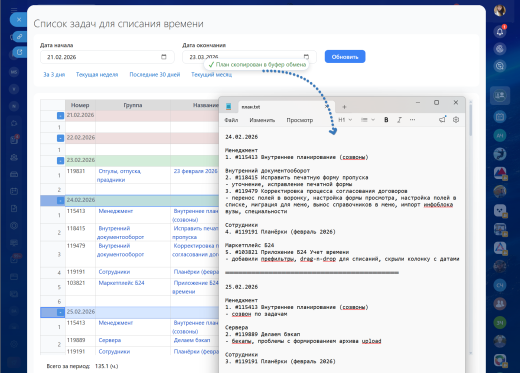Open the Отгулы, отпуска, праздники group link

pos(119,175)
